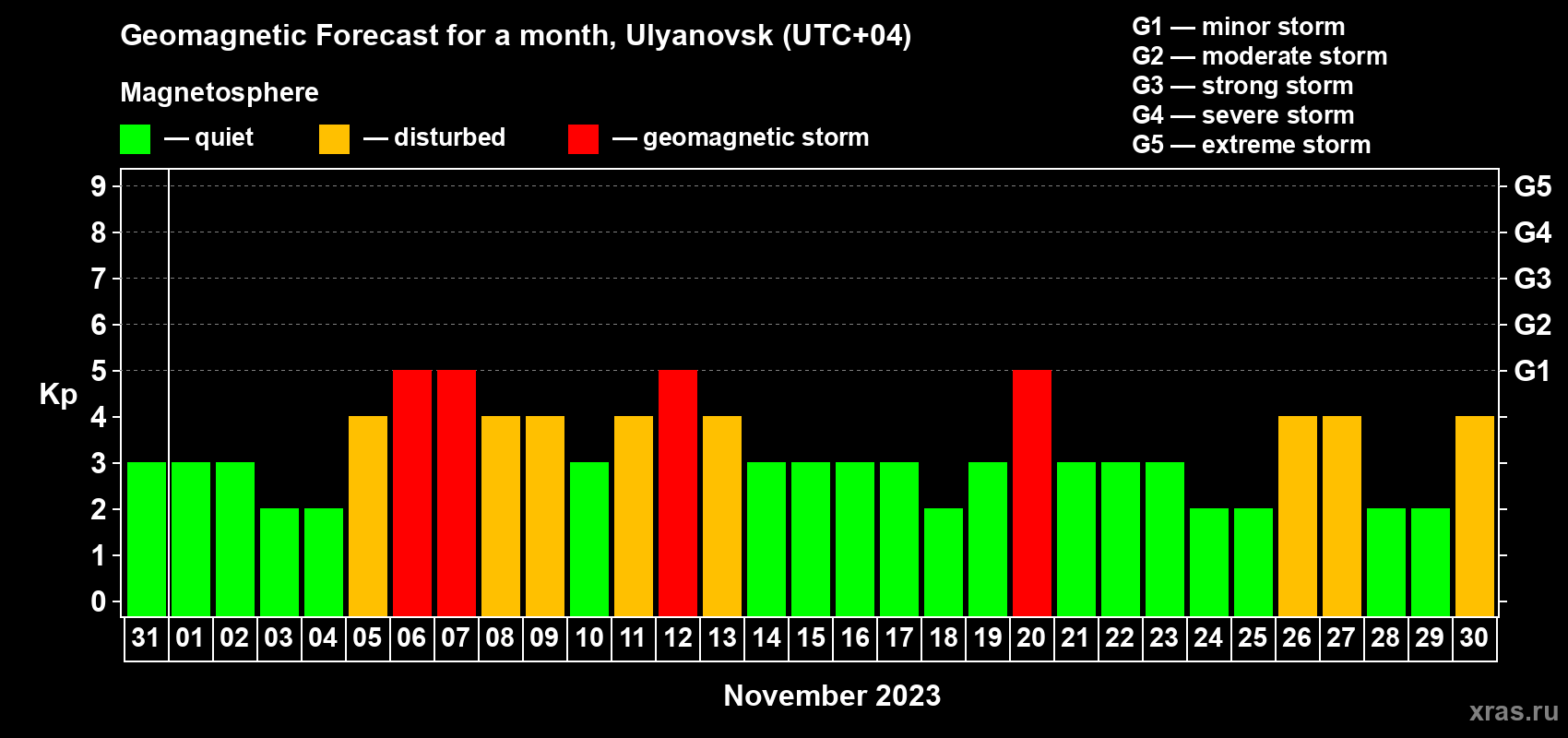1568x738 pixels.
Task: Click the date cell '17' on the axis
Action: tap(899, 638)
